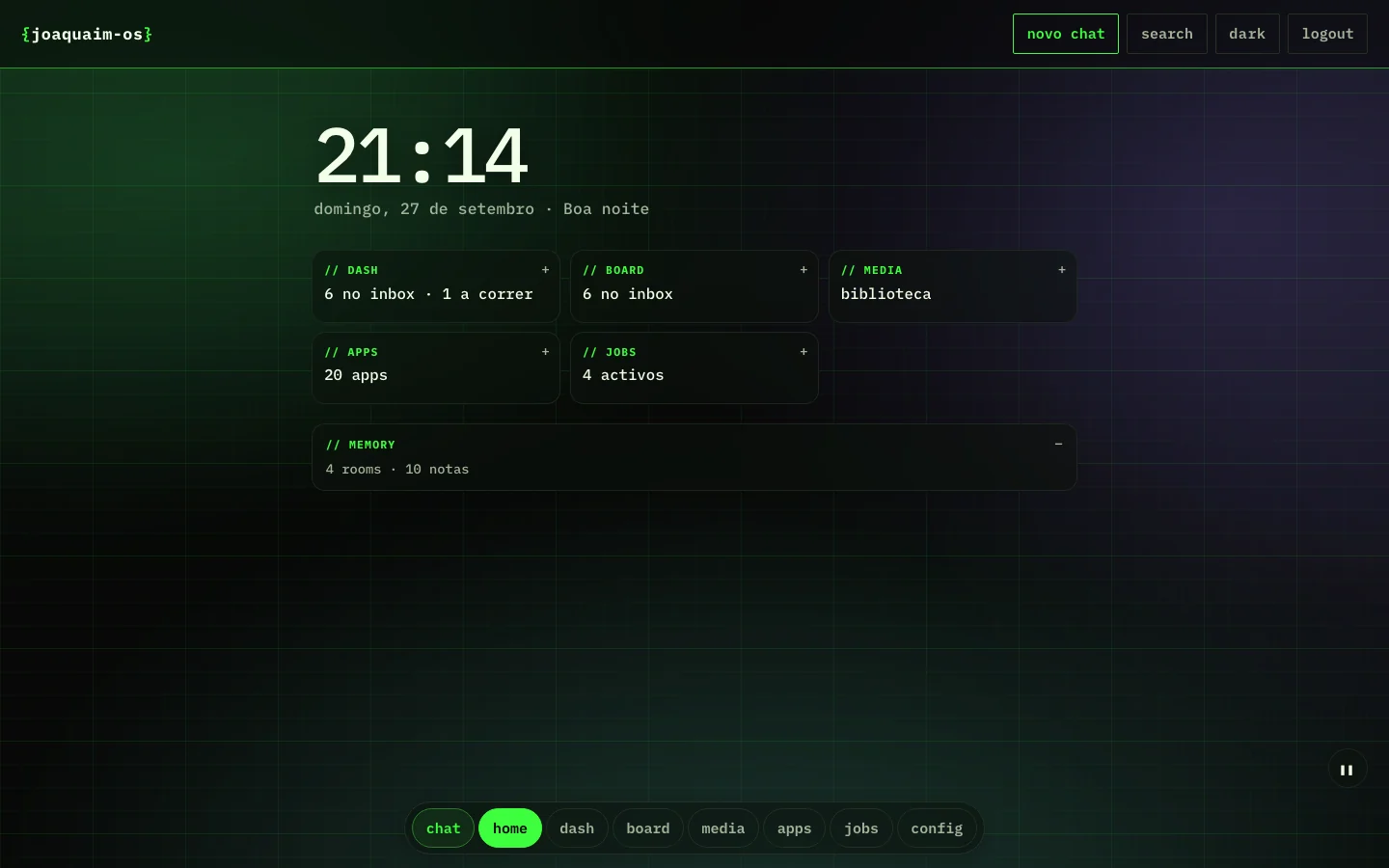Viewport: 1389px width, 868px height.
Task: Expand the DASH card plus icon
Action: (545, 270)
